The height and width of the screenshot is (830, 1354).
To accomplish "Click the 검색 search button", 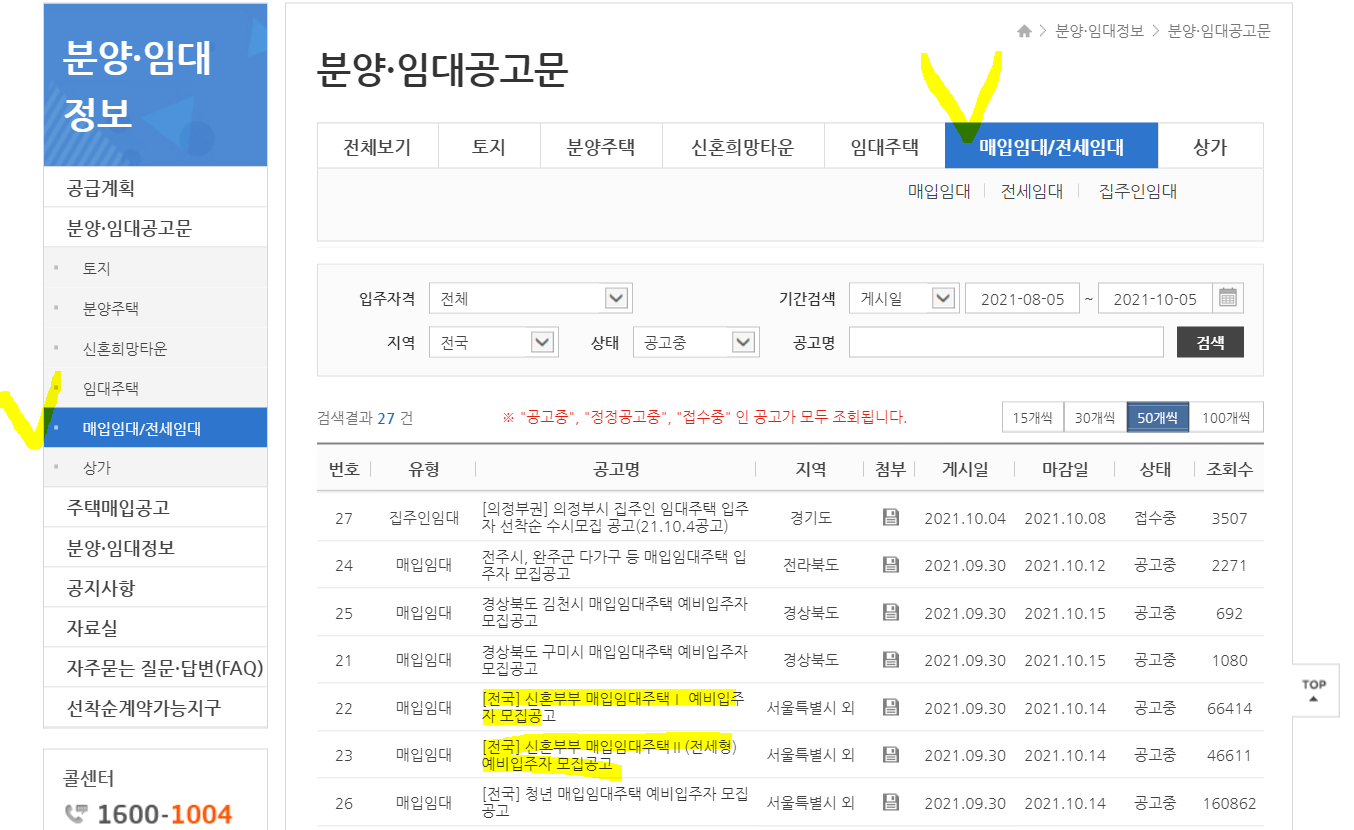I will coord(1210,342).
